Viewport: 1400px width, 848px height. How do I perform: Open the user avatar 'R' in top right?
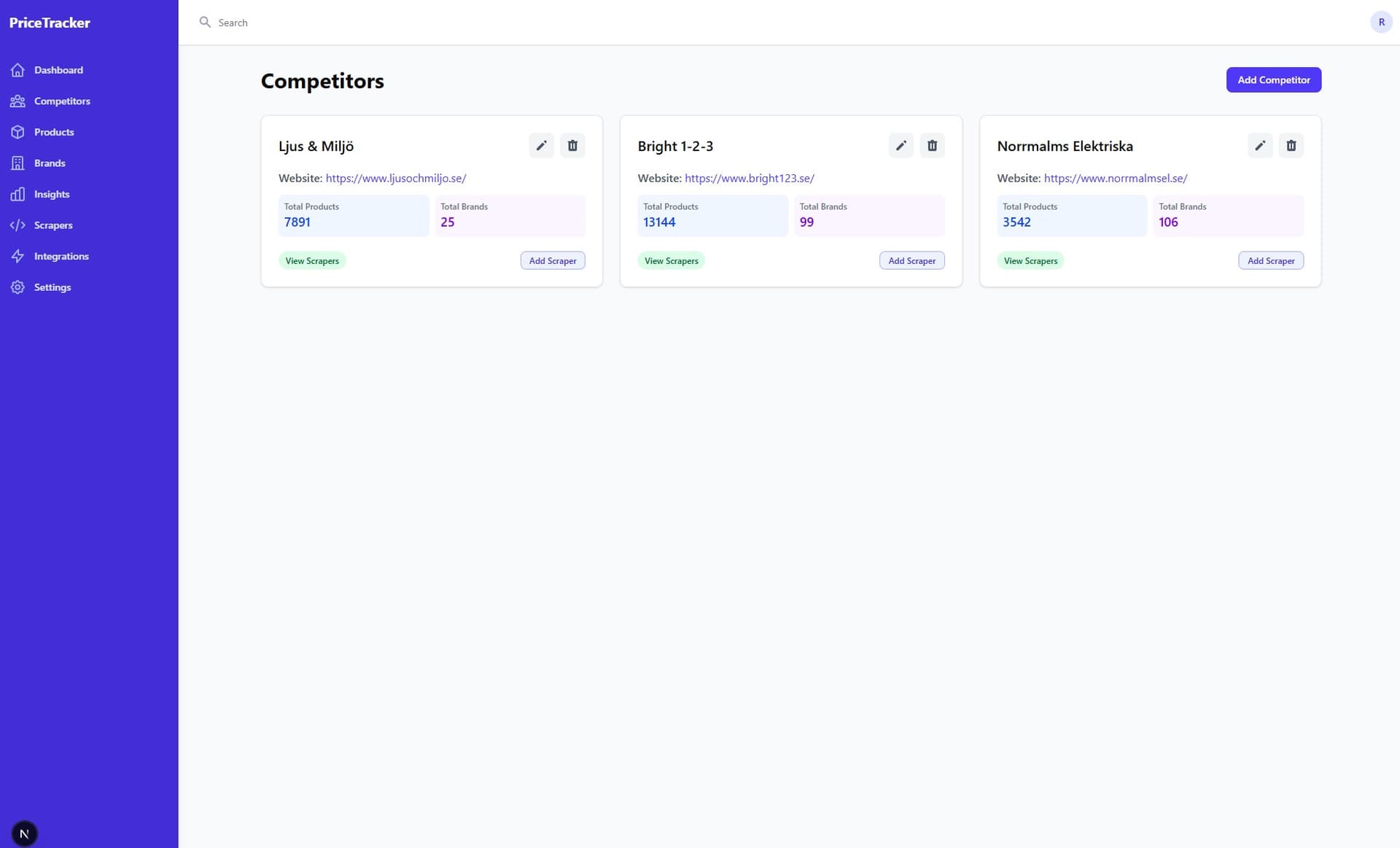[x=1381, y=23]
